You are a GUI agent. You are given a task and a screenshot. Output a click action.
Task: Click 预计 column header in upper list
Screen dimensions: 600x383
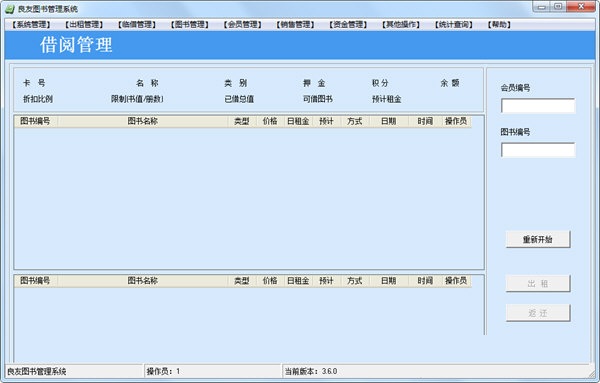point(326,121)
